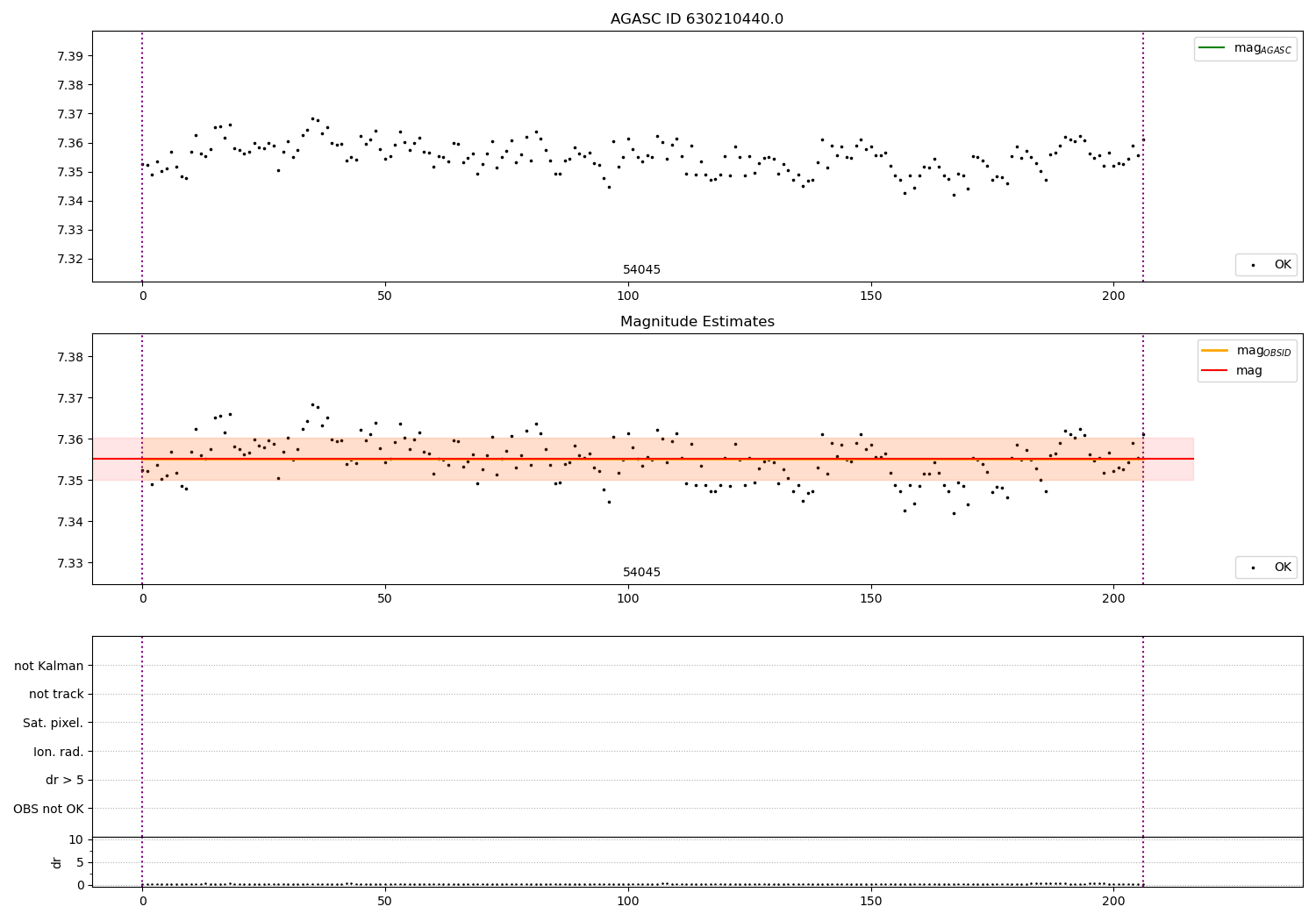The height and width of the screenshot is (921, 1316).
Task: Click the 150 x-axis tick of the middle plot
Action: tap(870, 598)
